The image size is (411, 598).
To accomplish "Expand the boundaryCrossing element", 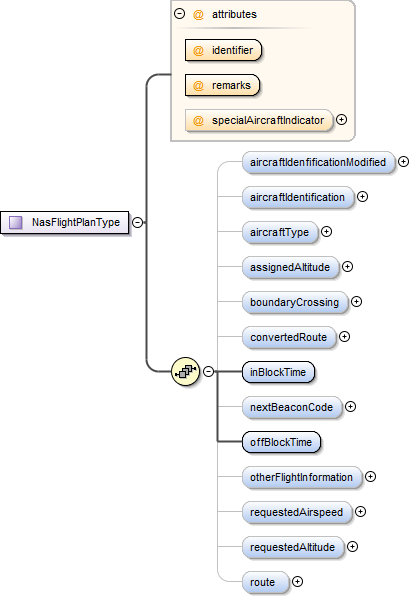I will coord(356,302).
